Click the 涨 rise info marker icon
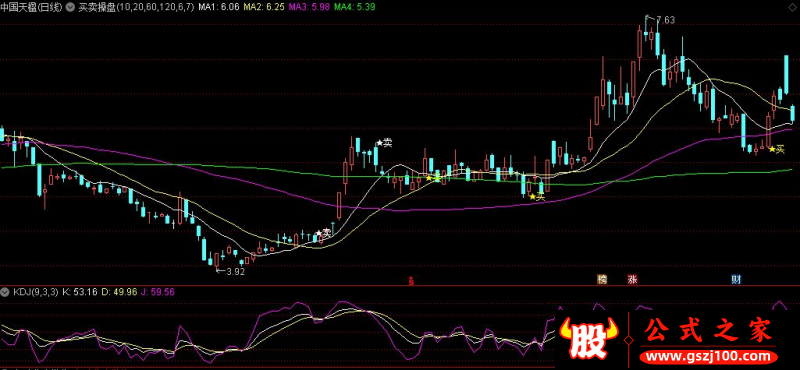800x370 pixels. pos(632,279)
